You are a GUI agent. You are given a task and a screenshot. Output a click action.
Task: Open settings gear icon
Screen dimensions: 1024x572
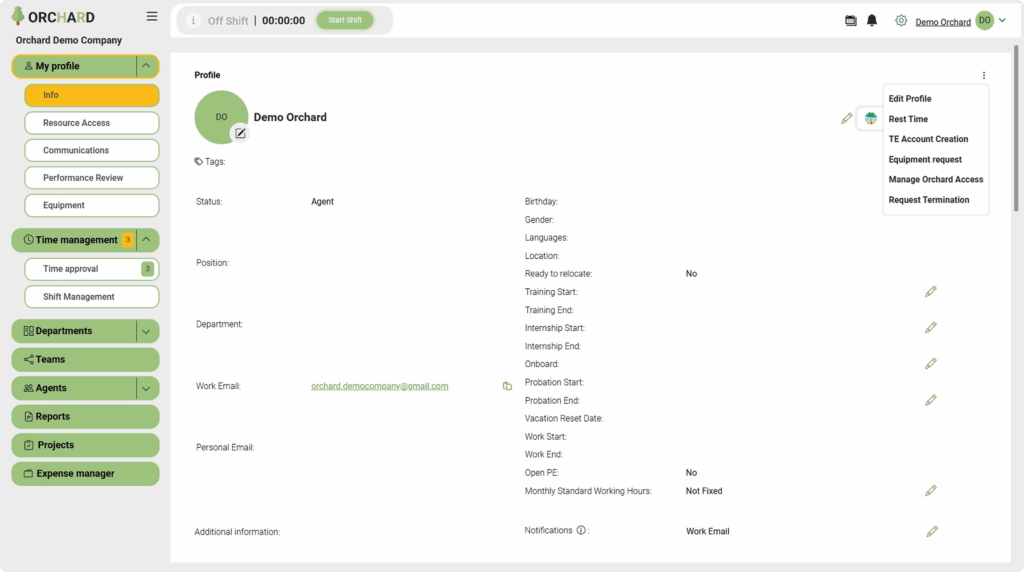coord(901,20)
